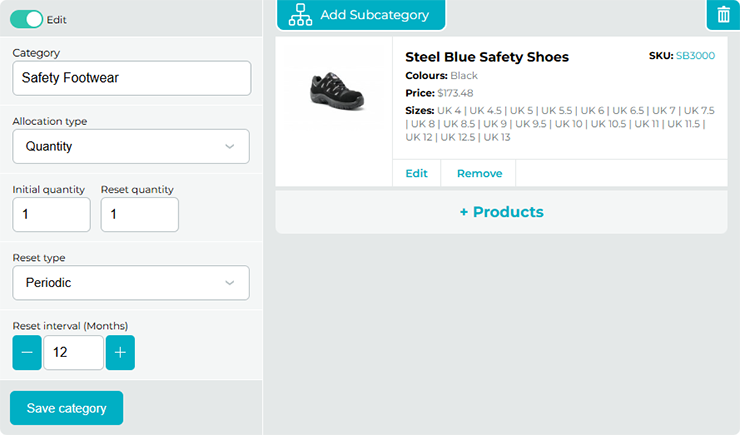Decrease reset interval with minus button
Screen dimensions: 740x435
pyautogui.click(x=27, y=353)
